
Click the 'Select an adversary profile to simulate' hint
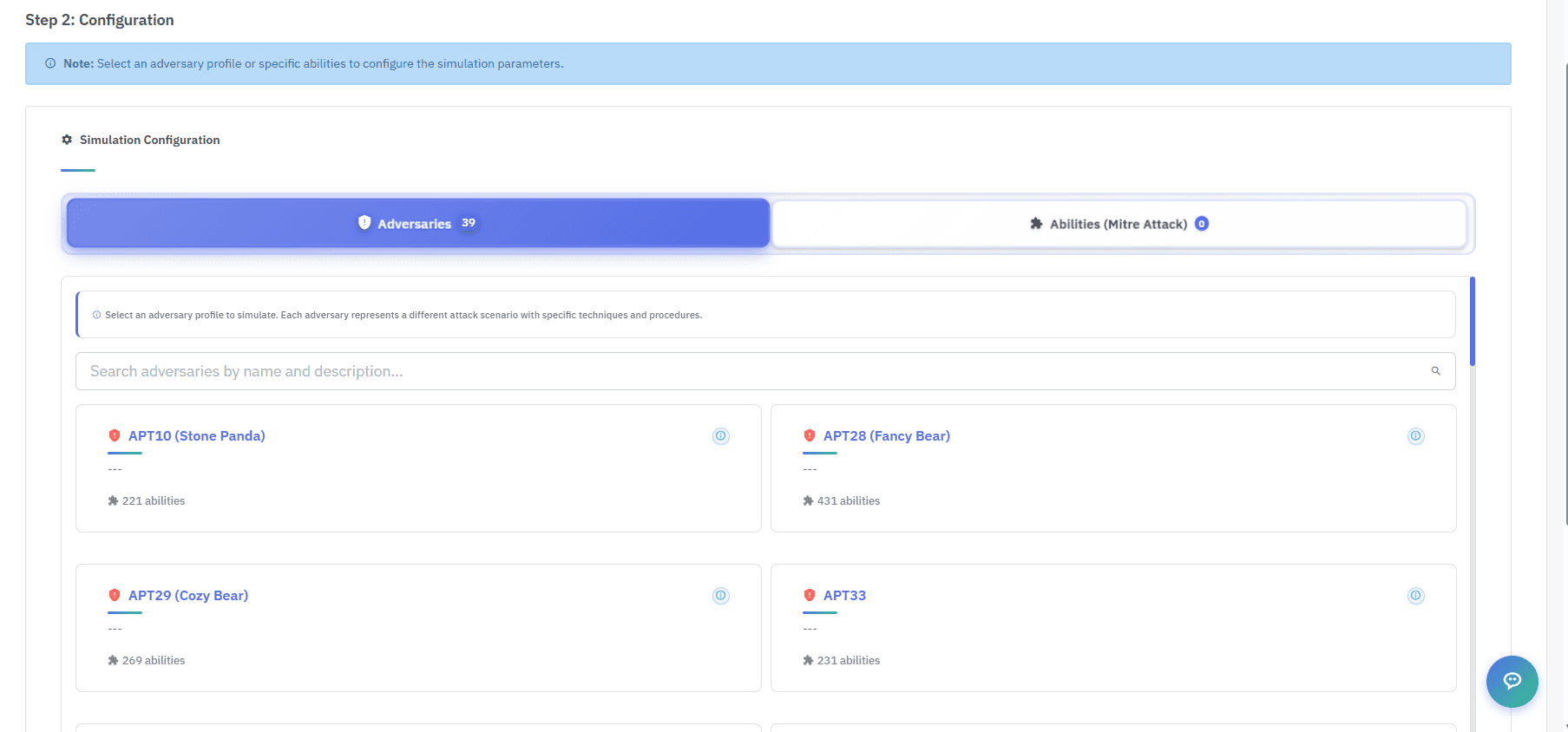tap(403, 315)
